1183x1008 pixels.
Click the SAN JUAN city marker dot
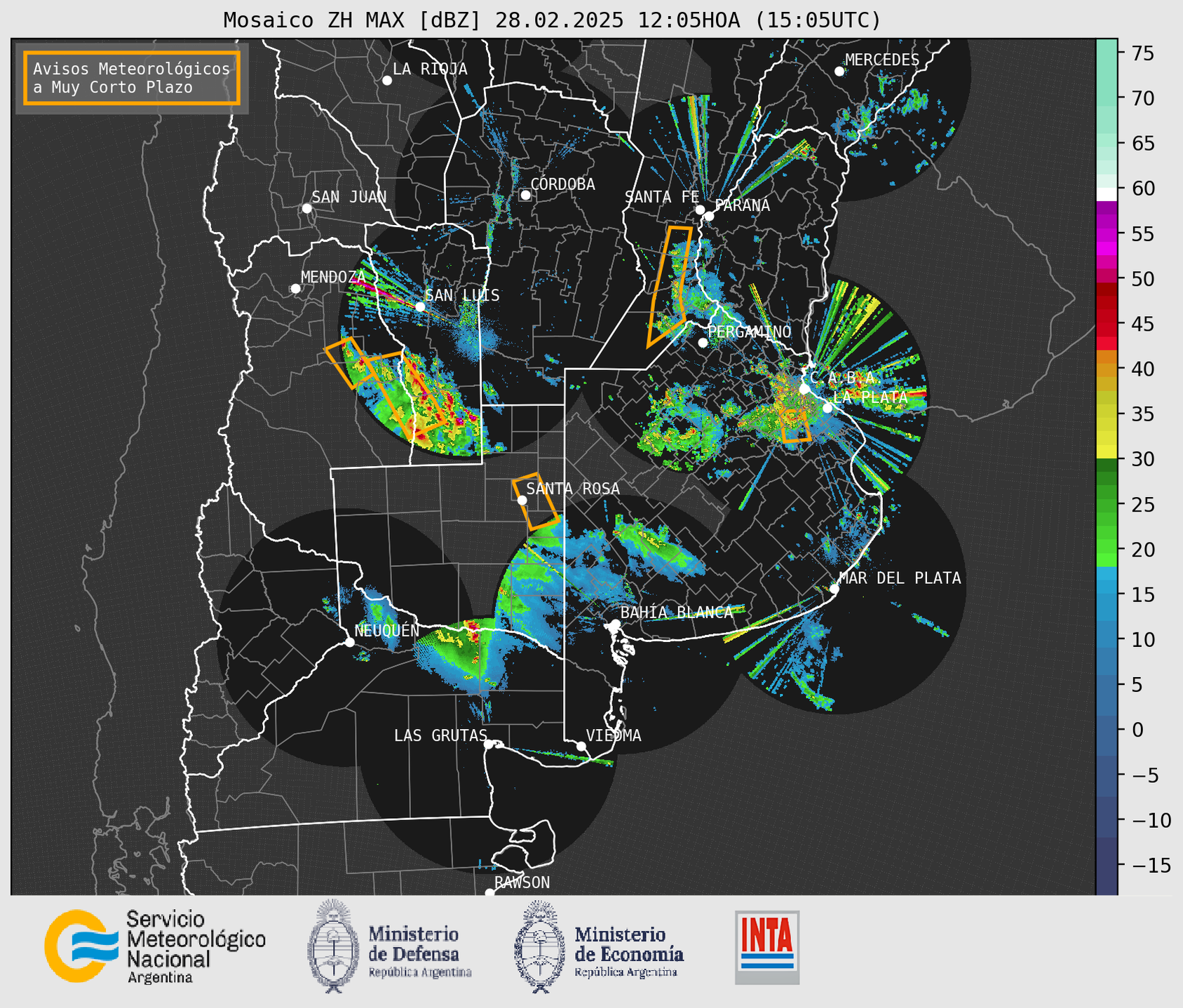(x=306, y=208)
